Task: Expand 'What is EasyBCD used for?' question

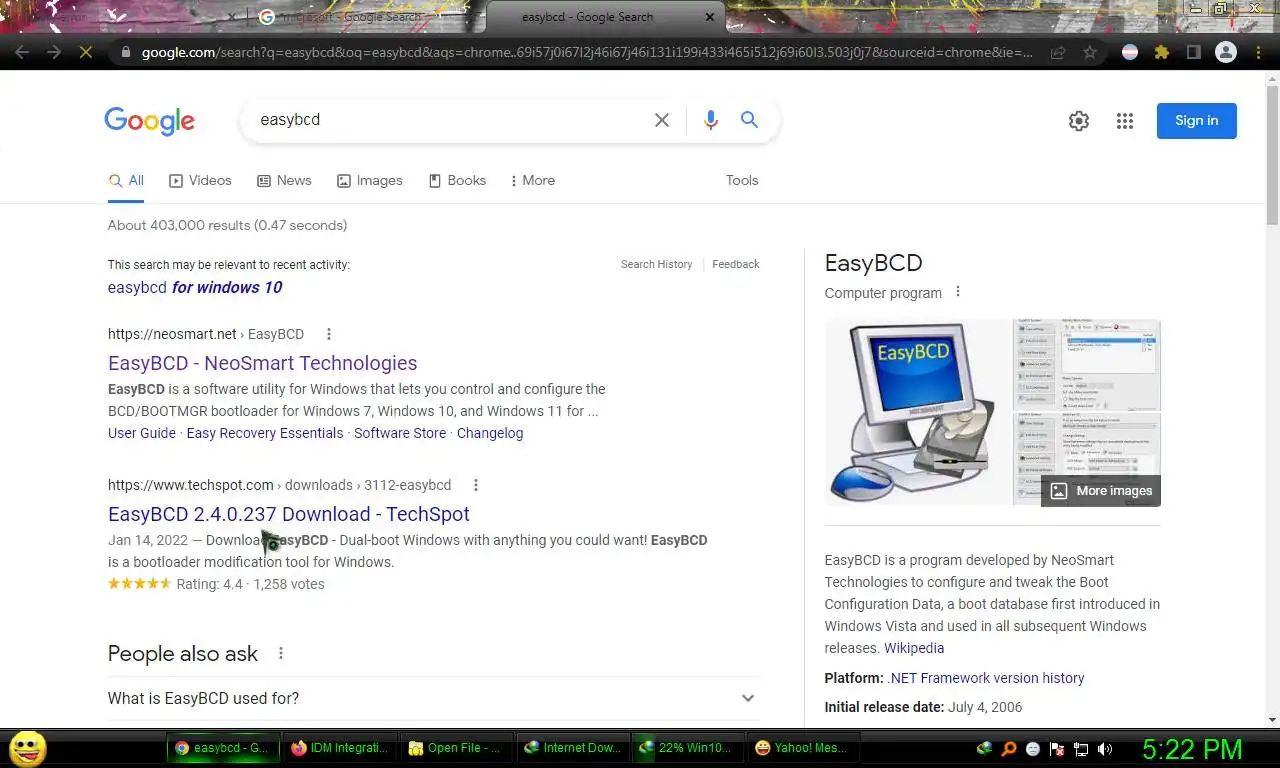Action: tap(433, 698)
